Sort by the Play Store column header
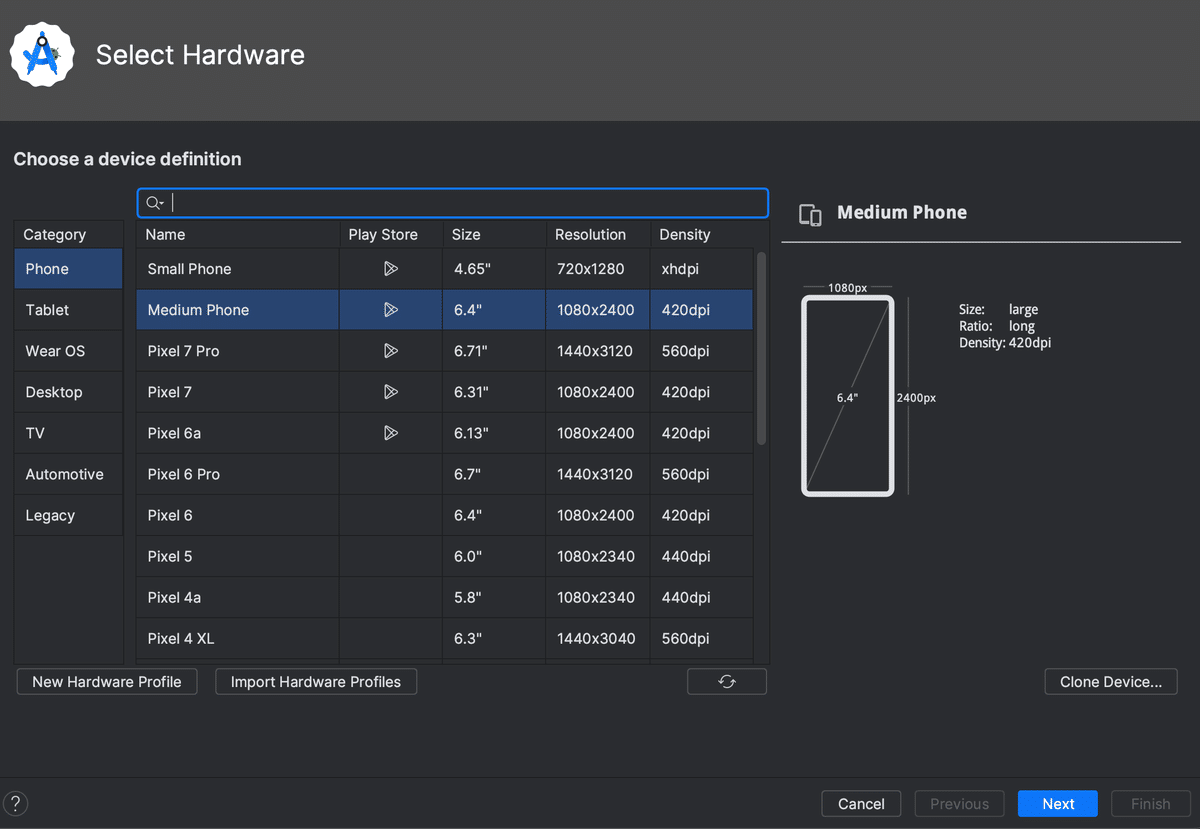1200x829 pixels. [x=391, y=234]
